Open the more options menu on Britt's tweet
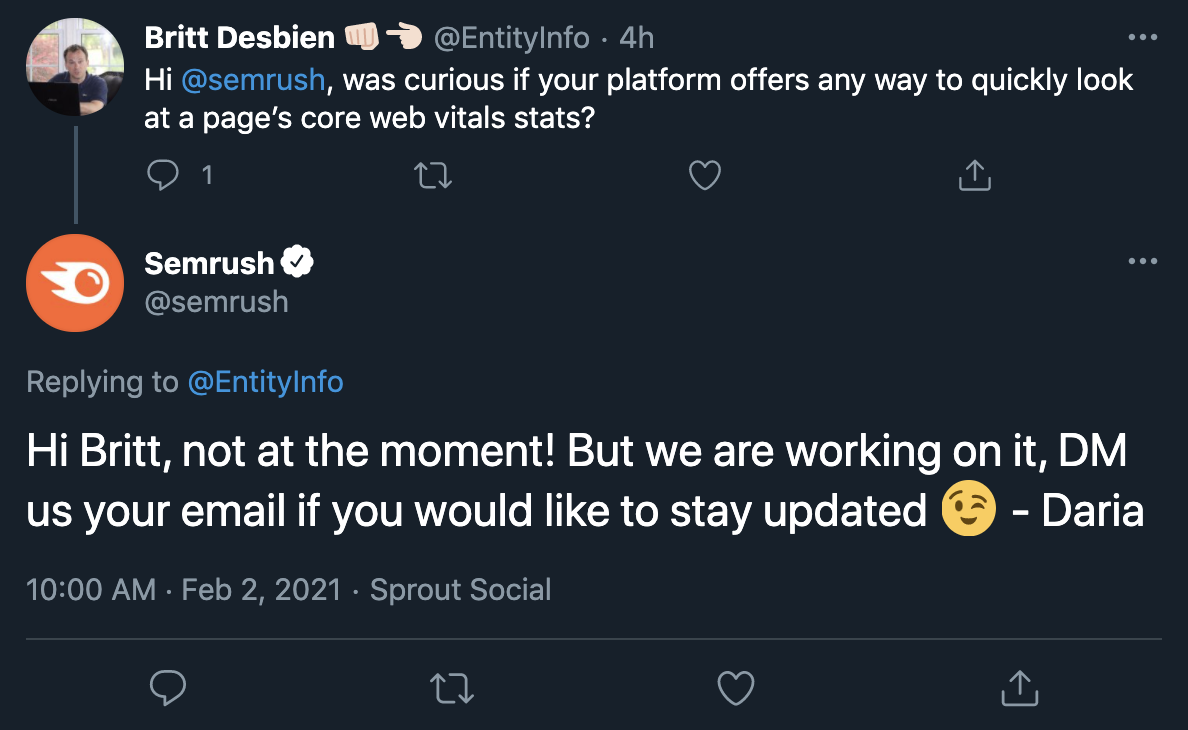This screenshot has width=1188, height=730. [x=1142, y=37]
